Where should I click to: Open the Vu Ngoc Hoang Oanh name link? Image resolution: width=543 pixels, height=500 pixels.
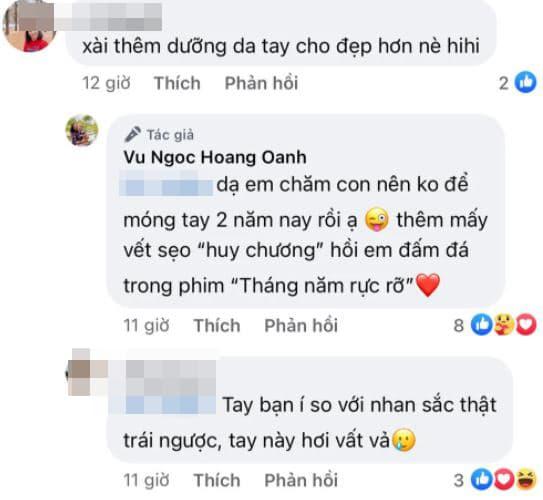215,157
